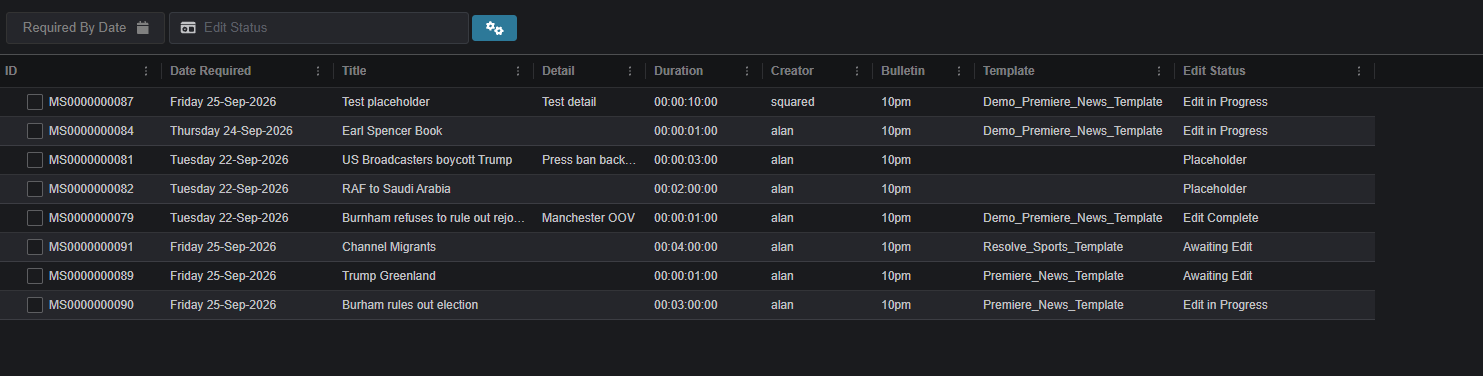The height and width of the screenshot is (376, 1483).
Task: Click title 'Test placeholder'
Action: pos(385,102)
